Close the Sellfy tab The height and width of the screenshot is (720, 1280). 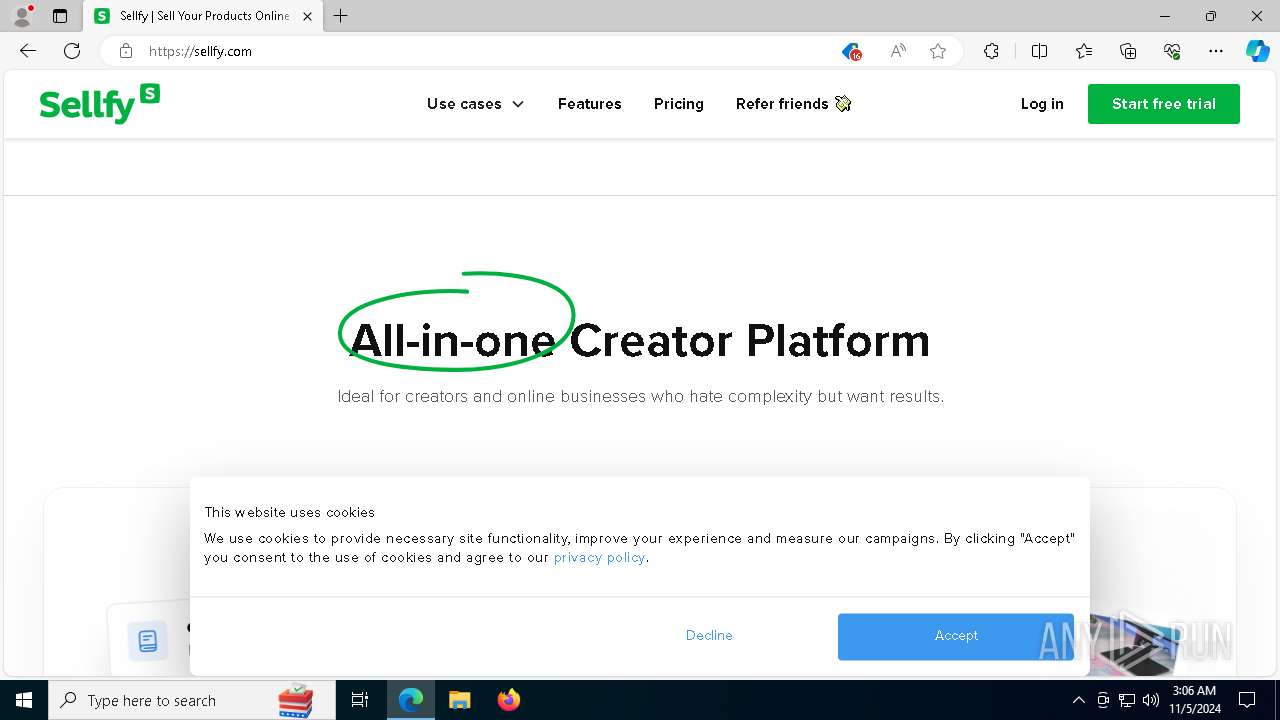(x=307, y=16)
